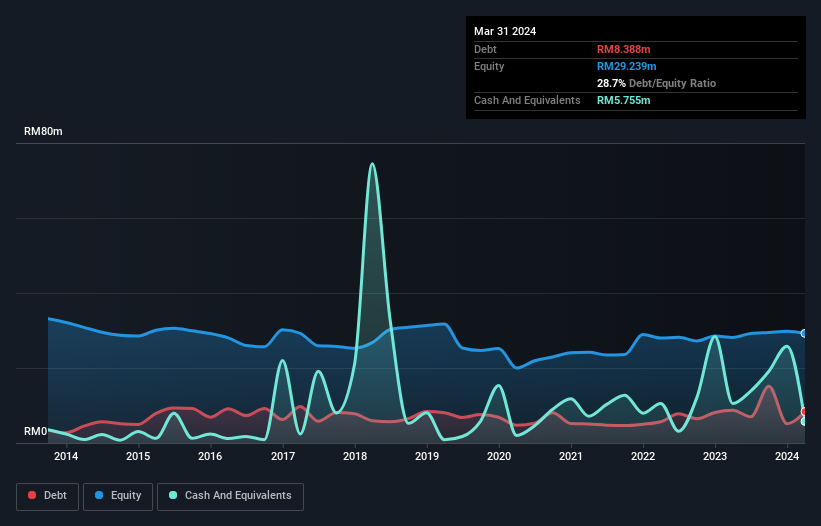This screenshot has width=821, height=526.
Task: Select the blue Equity endpoint marker
Action: click(x=804, y=333)
